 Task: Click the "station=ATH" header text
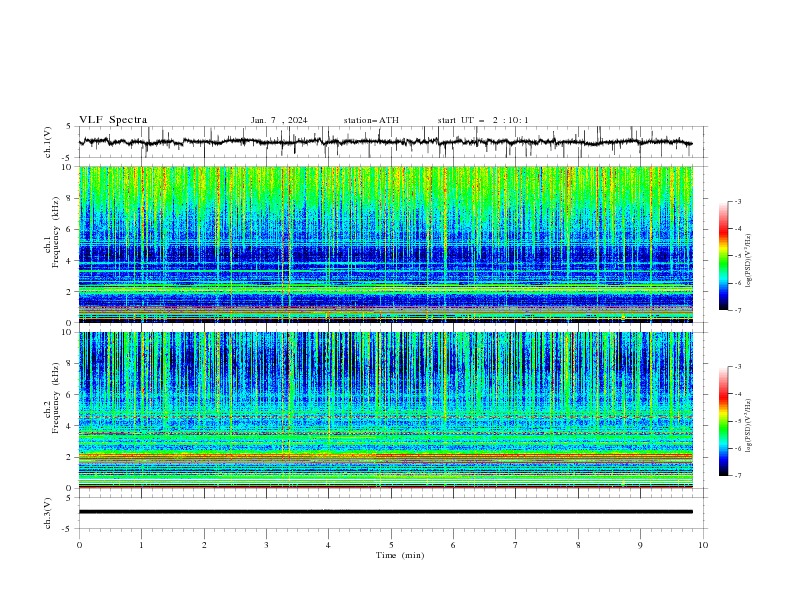coord(371,120)
